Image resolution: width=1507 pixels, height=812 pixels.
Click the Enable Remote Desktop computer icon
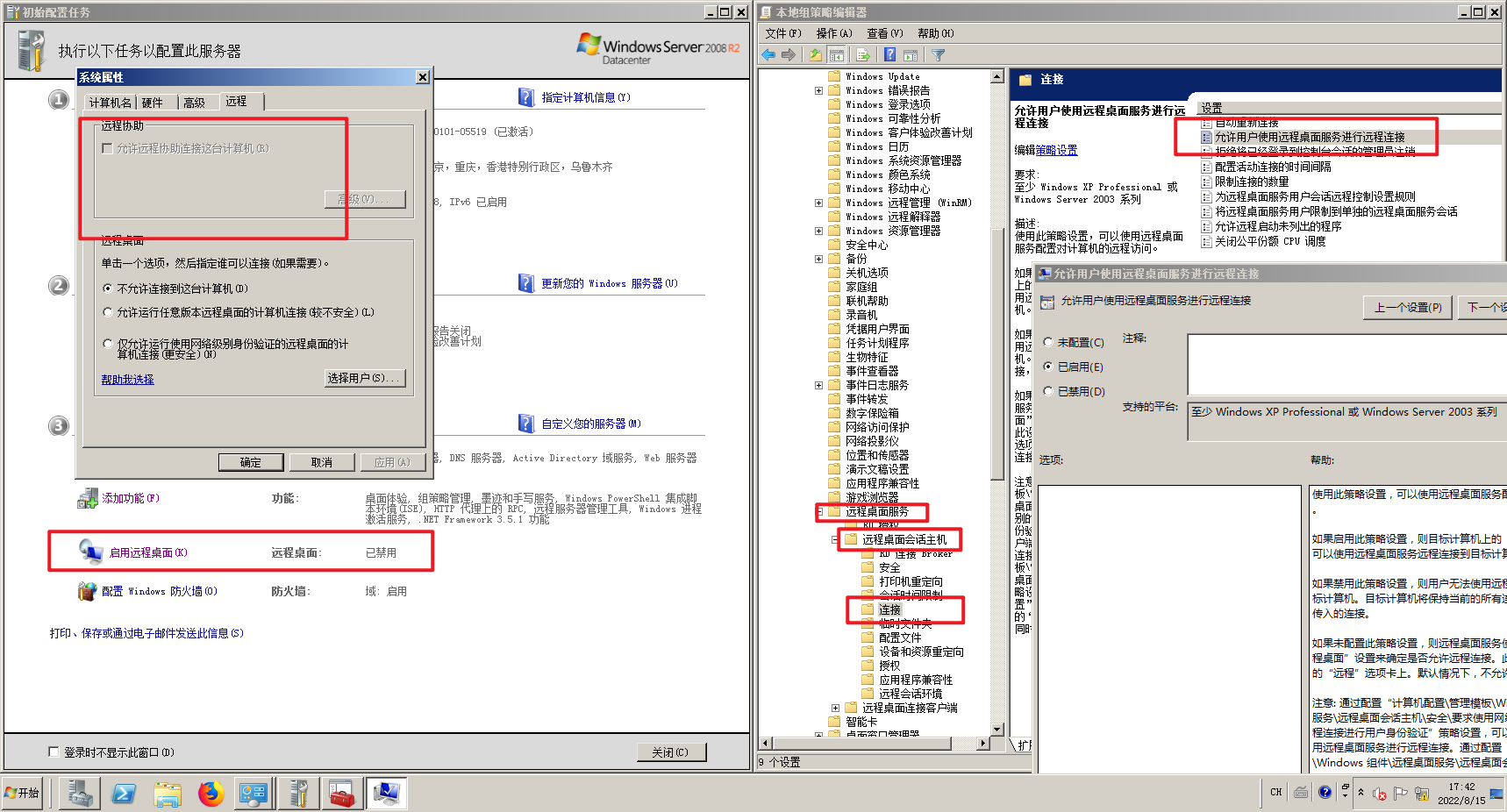(91, 552)
